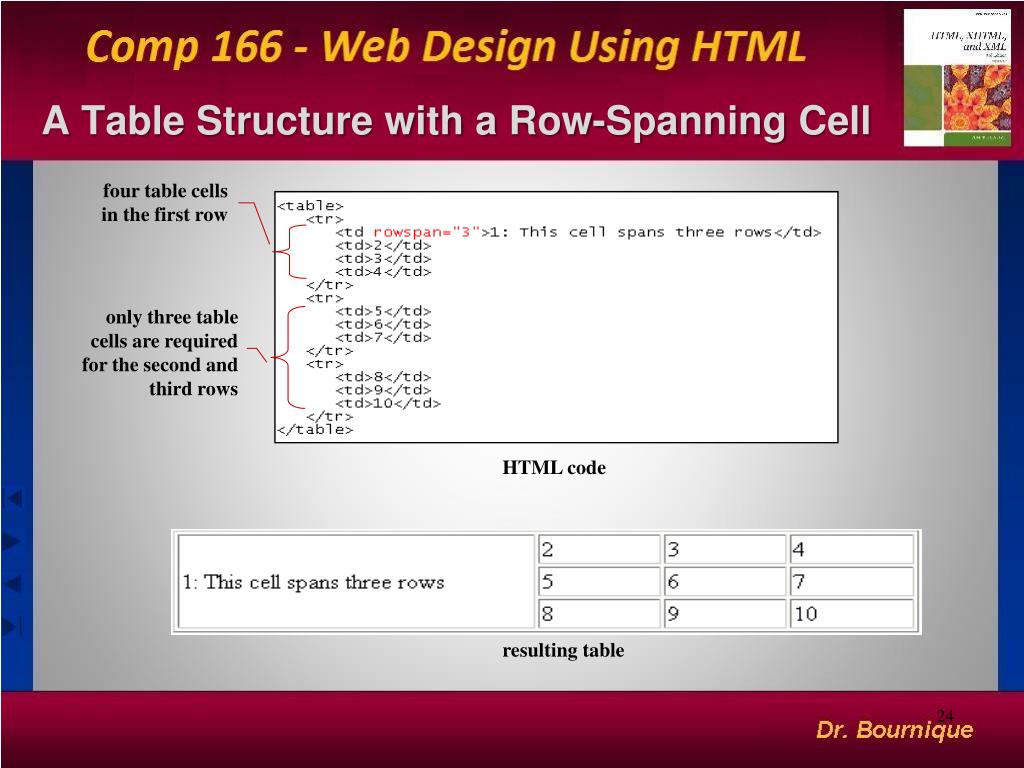1024x768 pixels.
Task: Click the 'four table cells in the first row' note
Action: [x=165, y=202]
